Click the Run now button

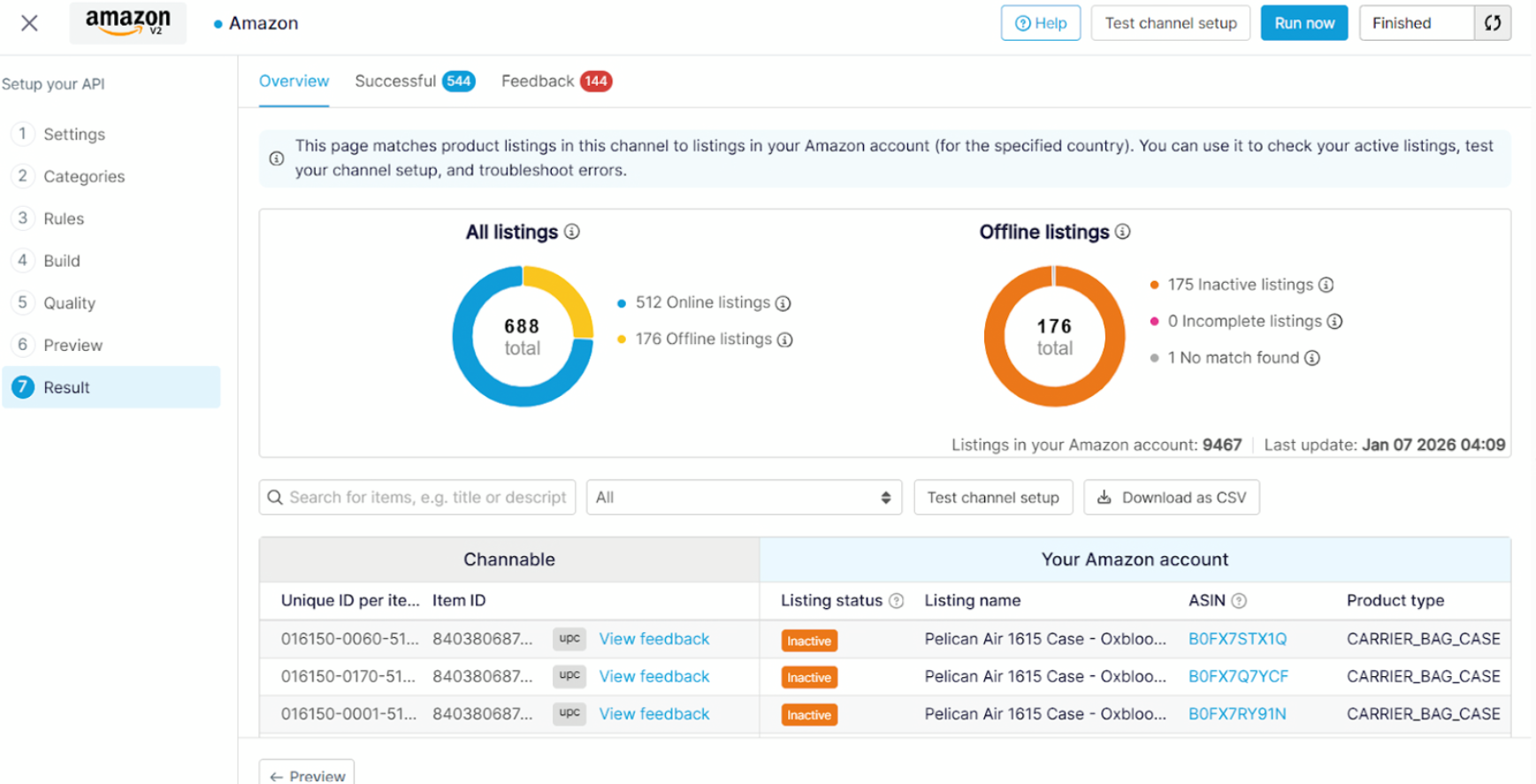coord(1304,23)
